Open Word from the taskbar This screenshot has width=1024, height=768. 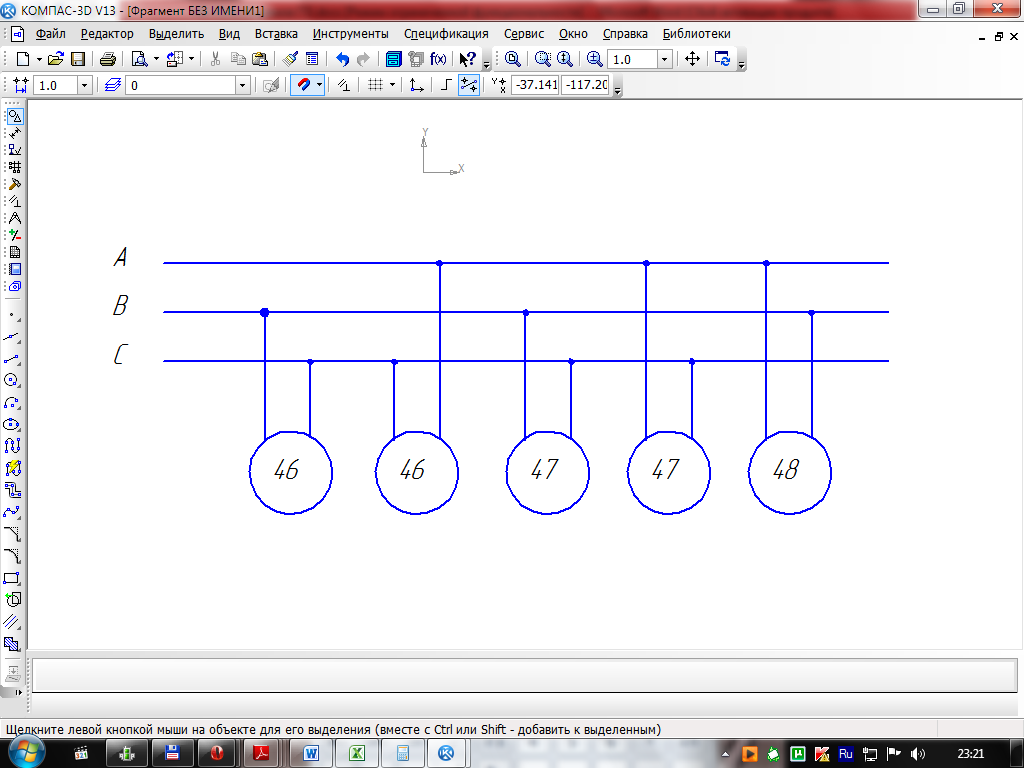[310, 753]
